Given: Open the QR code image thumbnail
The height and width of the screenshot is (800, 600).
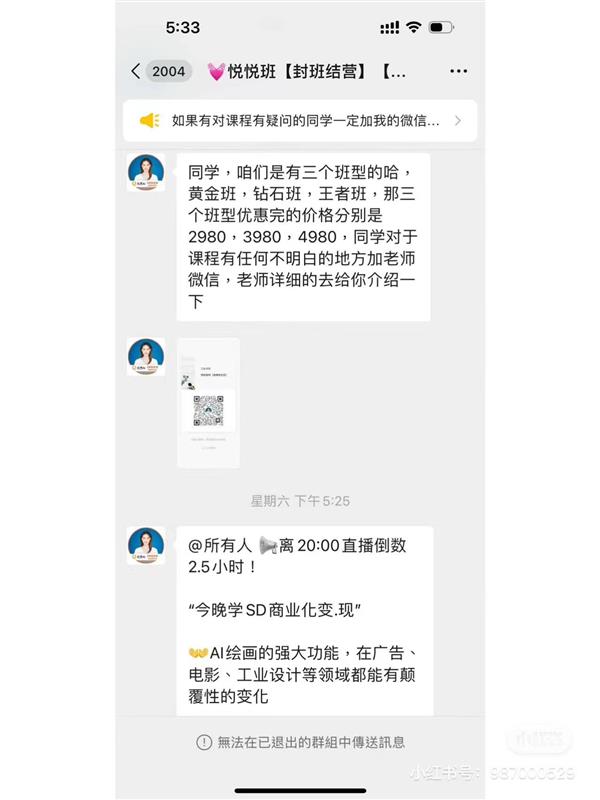Looking at the screenshot, I should click(208, 403).
